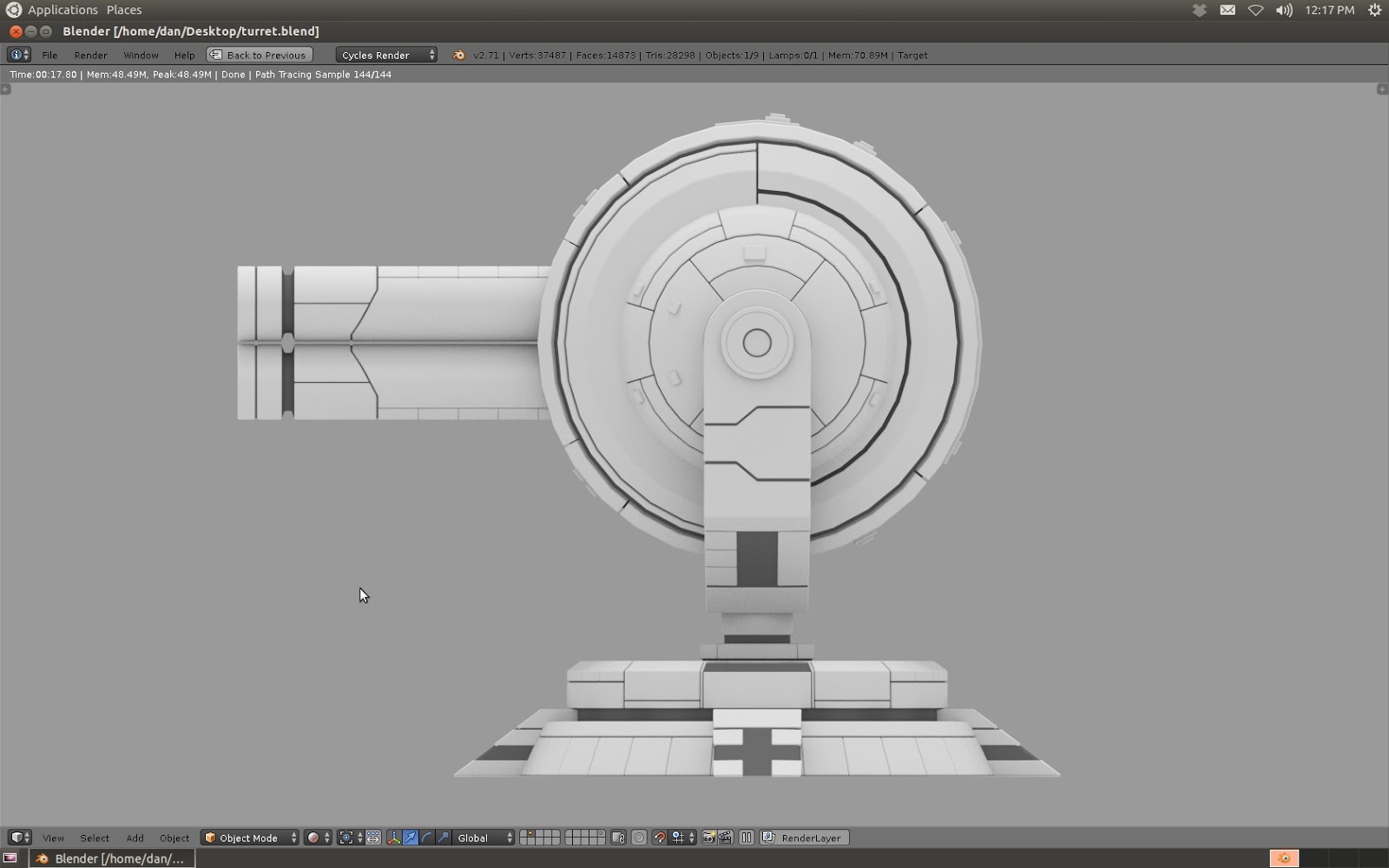Open the Object menu in viewport header
The image size is (1389, 868).
(174, 838)
